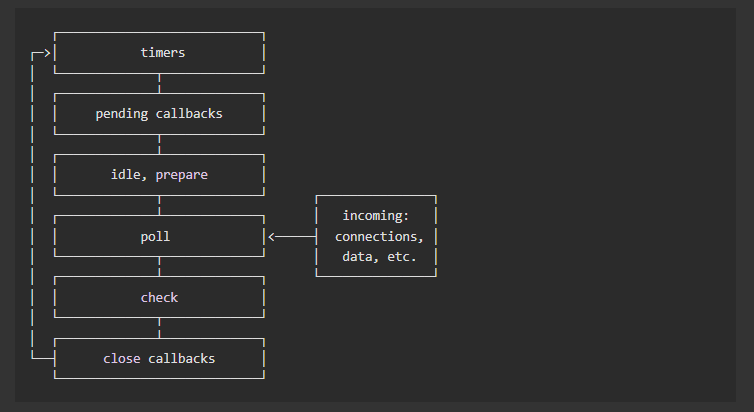This screenshot has width=754, height=412.
Task: Click the "idle, prepare" phase label
Action: 159,175
